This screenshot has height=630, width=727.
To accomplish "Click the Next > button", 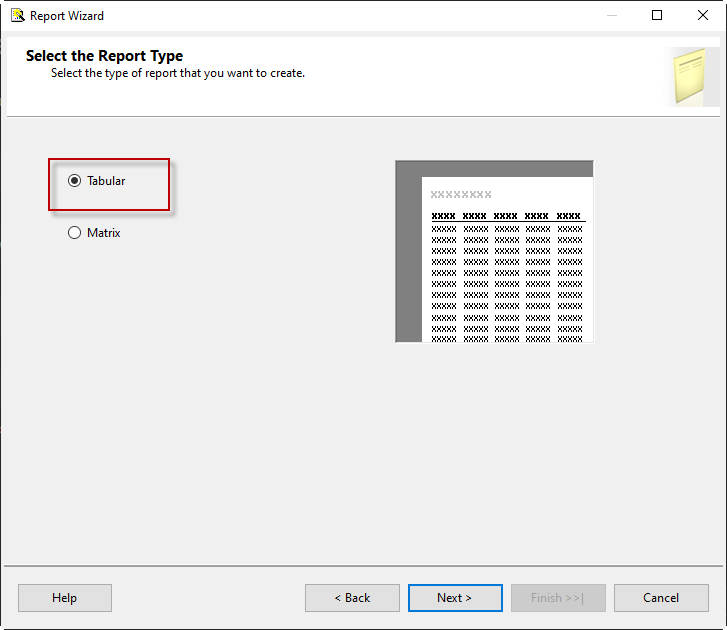I will tap(455, 598).
